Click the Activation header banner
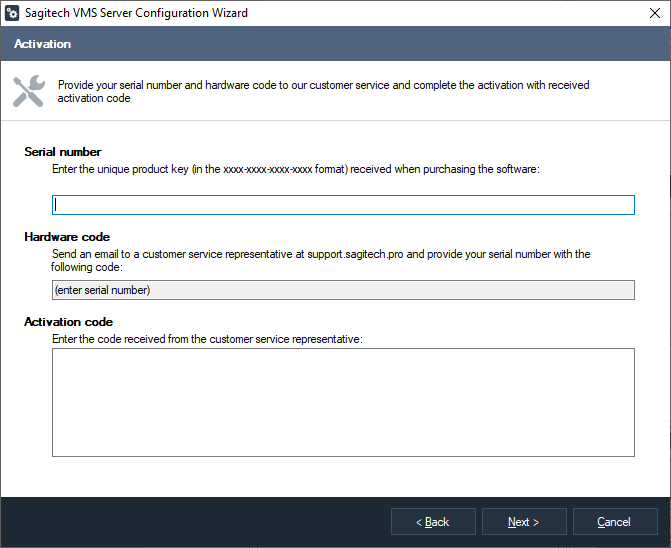The width and height of the screenshot is (671, 548). tap(335, 44)
